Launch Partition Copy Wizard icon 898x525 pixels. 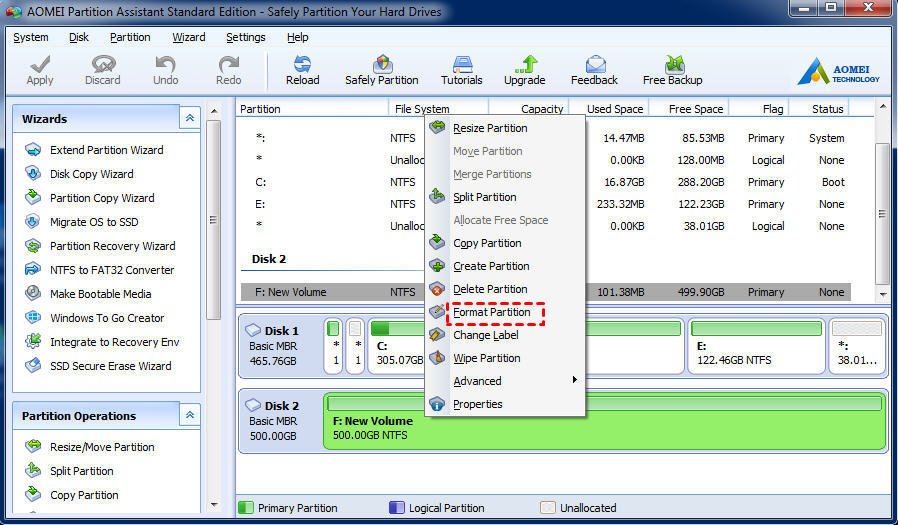point(33,198)
